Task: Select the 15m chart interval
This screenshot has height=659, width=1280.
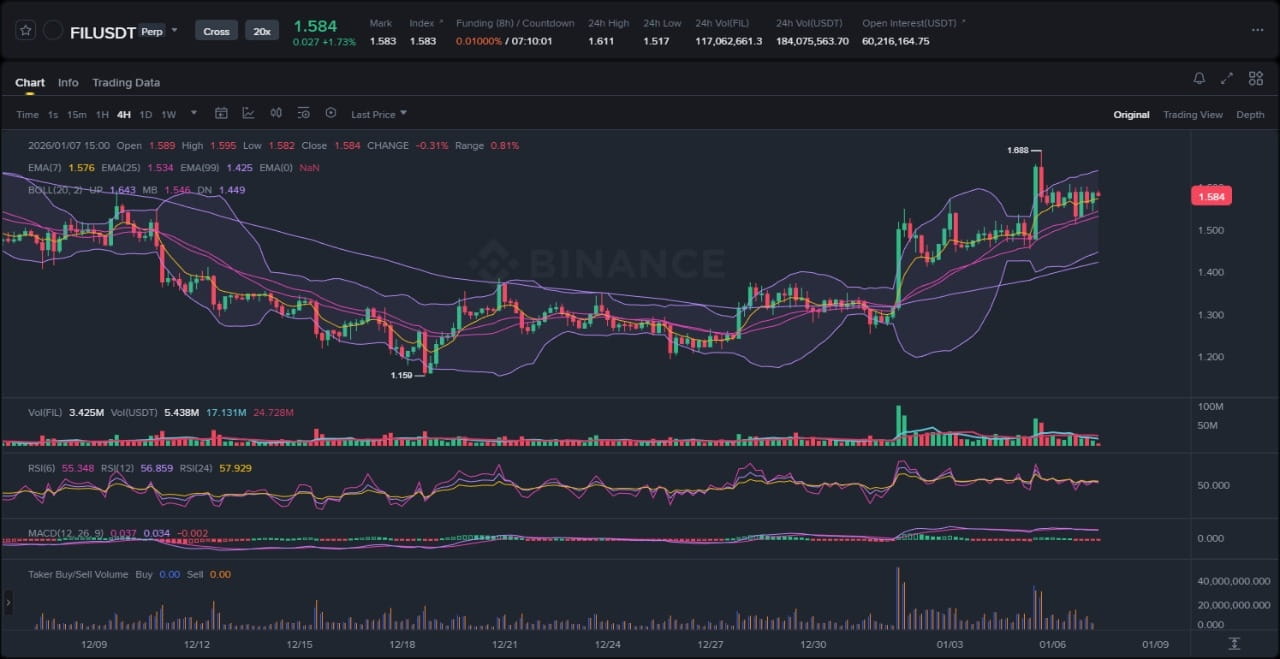Action: click(x=76, y=115)
